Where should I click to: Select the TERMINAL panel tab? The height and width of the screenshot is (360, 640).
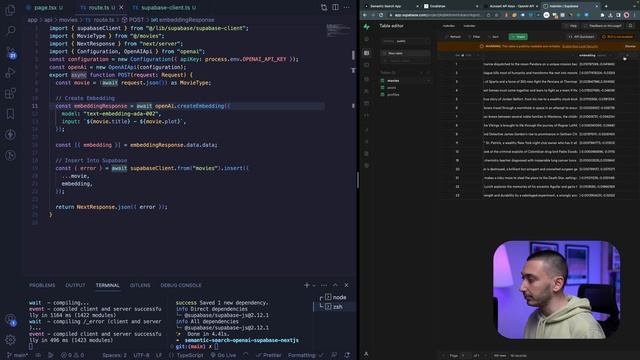pyautogui.click(x=108, y=285)
